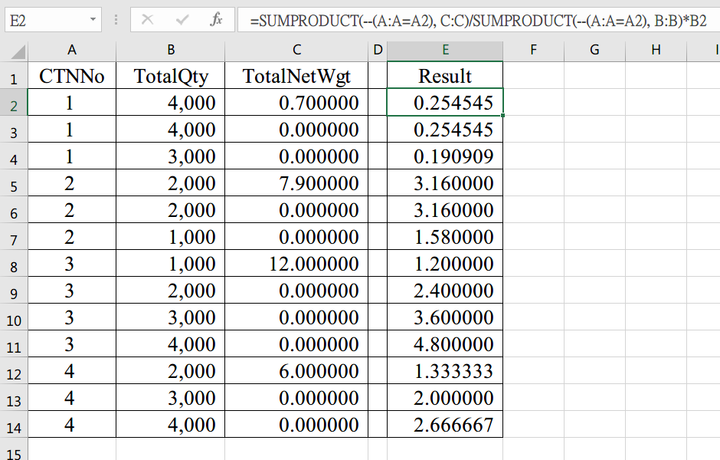Click the Result header cell
The height and width of the screenshot is (460, 720).
point(445,75)
